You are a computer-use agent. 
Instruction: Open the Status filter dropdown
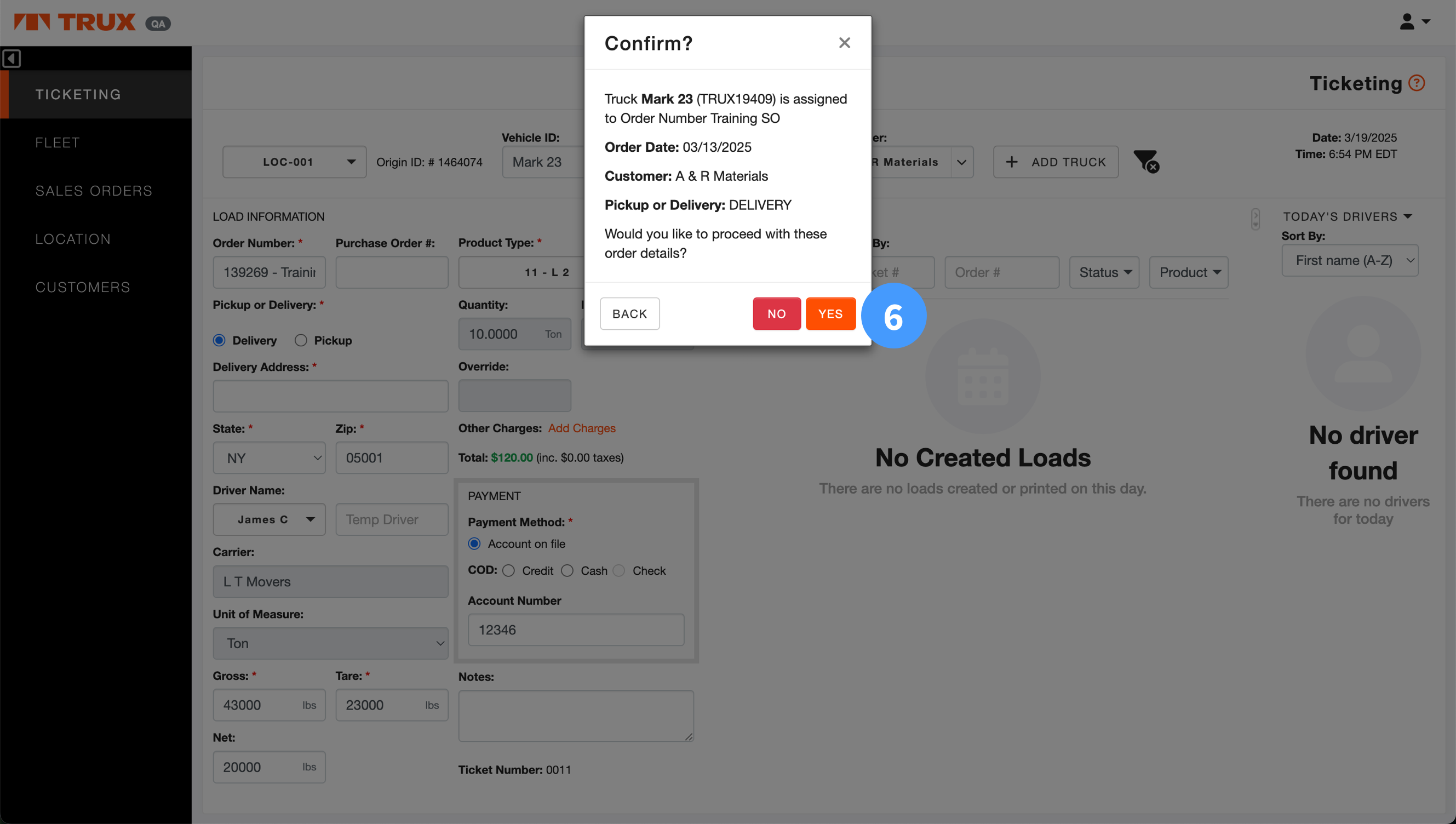1104,272
